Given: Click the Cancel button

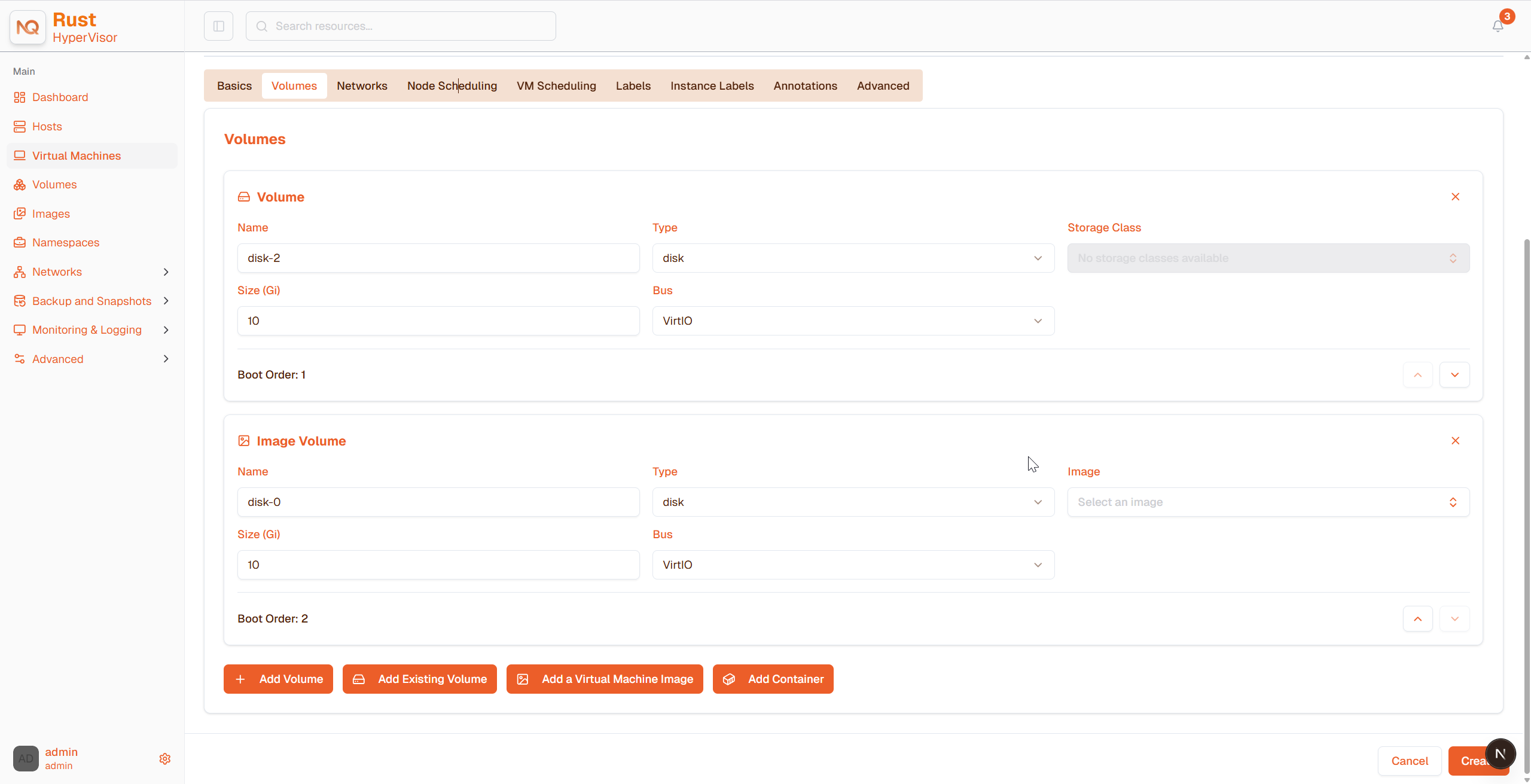Looking at the screenshot, I should tap(1409, 761).
